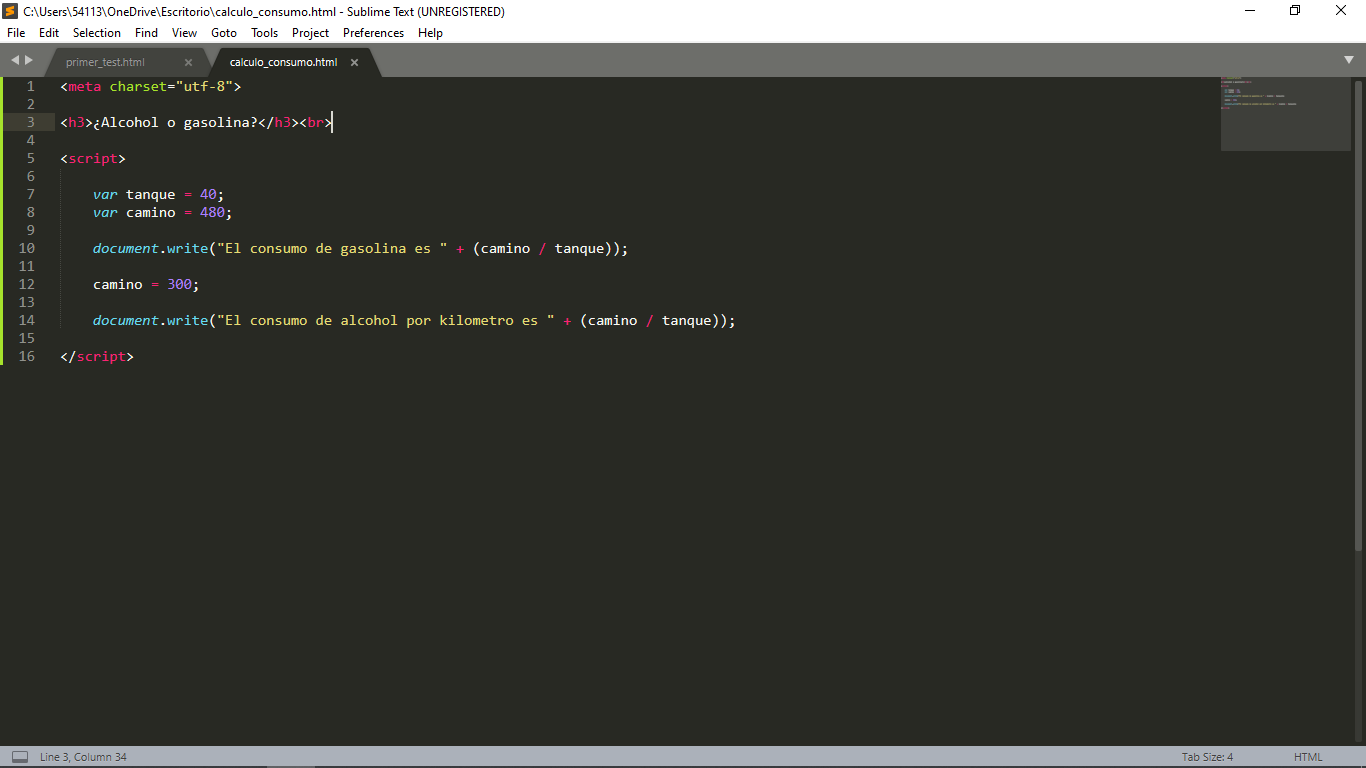Select the calculo_consumo.html tab
Screen dimensions: 1366x768
(x=284, y=62)
